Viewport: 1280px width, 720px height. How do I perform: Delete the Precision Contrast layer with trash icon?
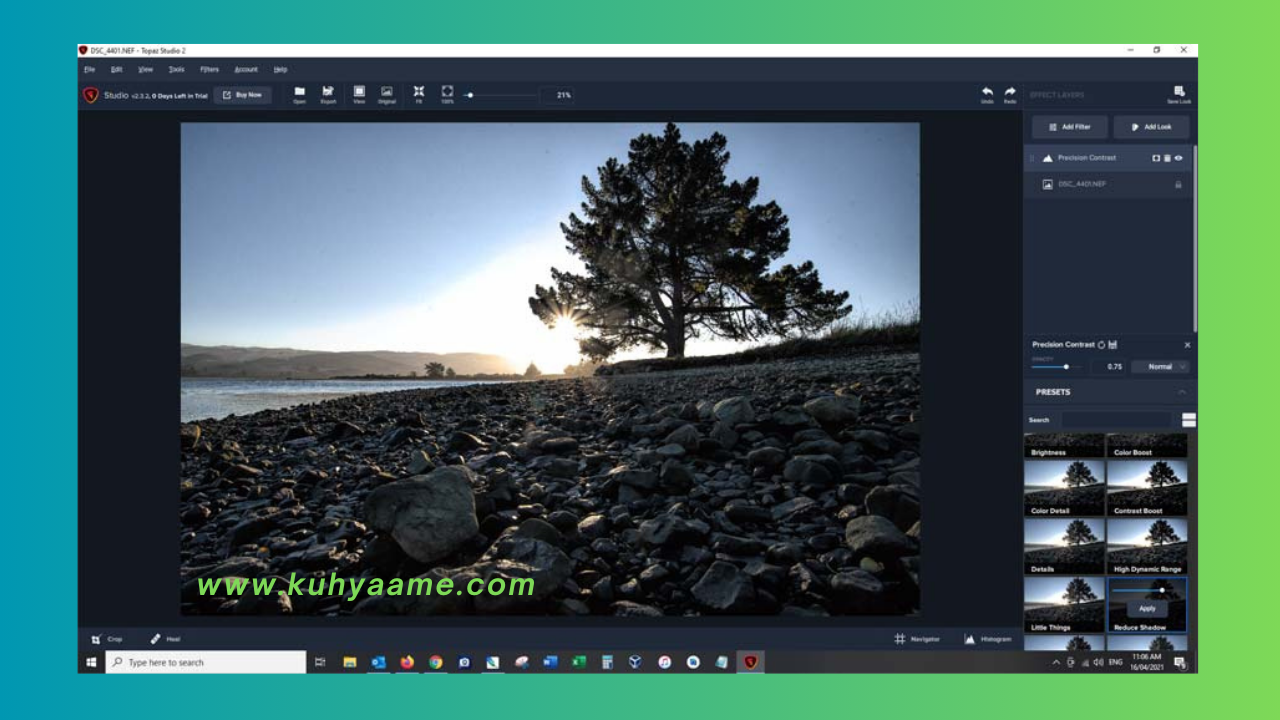tap(1167, 158)
